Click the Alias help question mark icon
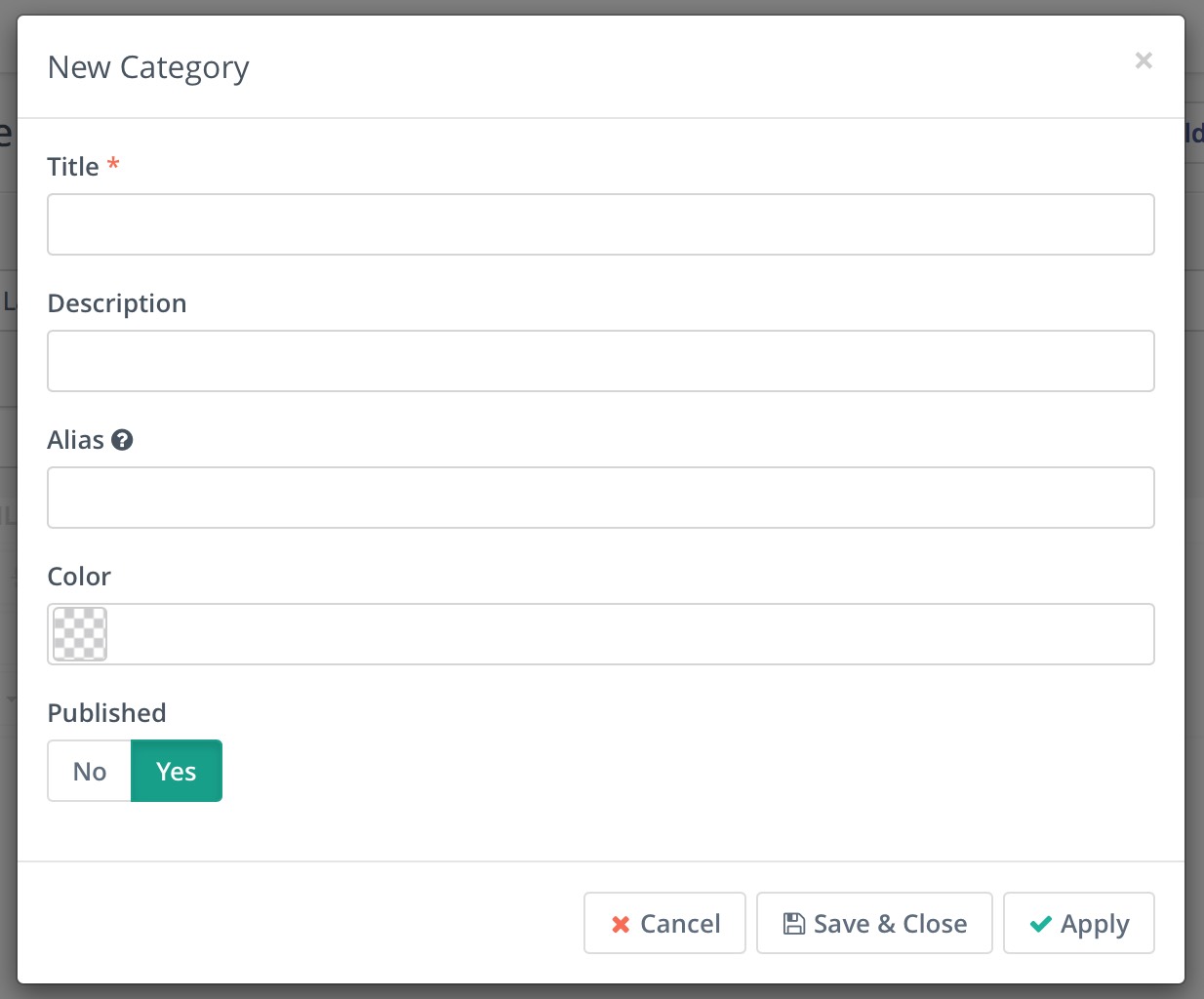 tap(122, 440)
